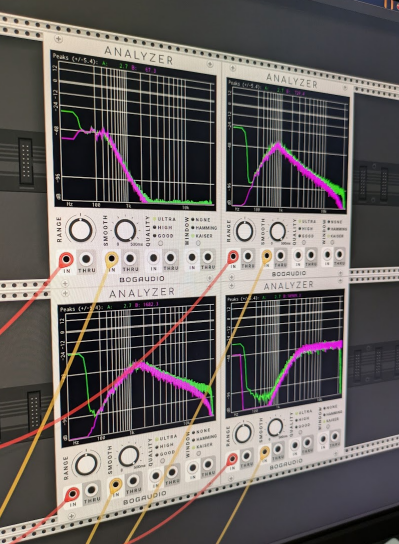Click fourth THRU jack on lower-right Analyzer
Image resolution: width=399 pixels, height=544 pixels.
[x=335, y=436]
